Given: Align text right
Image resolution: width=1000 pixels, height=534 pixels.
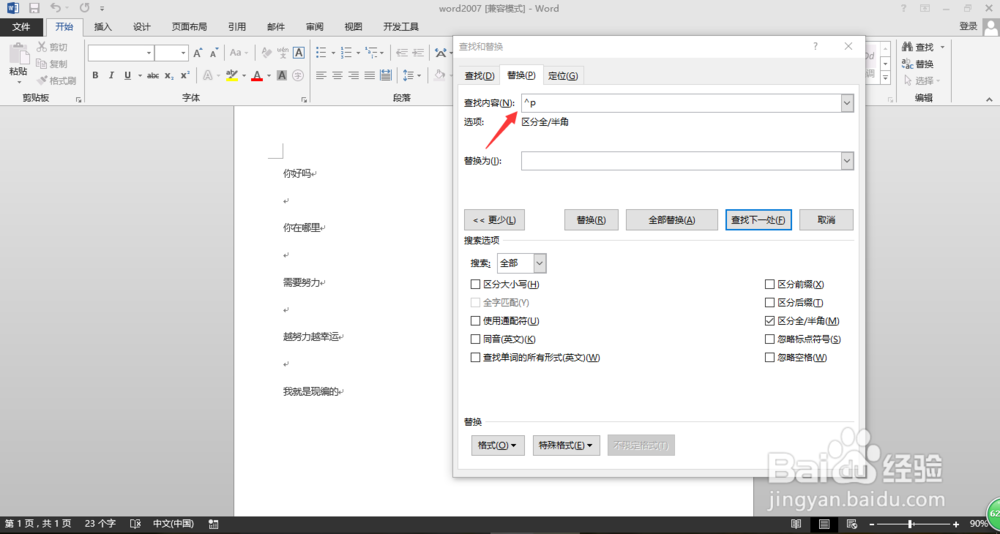Looking at the screenshot, I should pos(353,75).
